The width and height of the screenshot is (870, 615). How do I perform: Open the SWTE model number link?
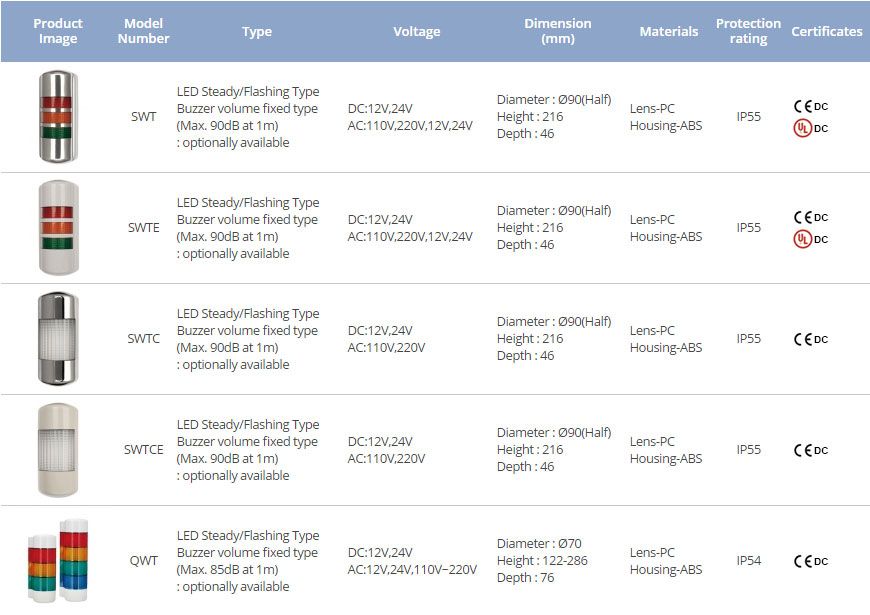point(143,228)
